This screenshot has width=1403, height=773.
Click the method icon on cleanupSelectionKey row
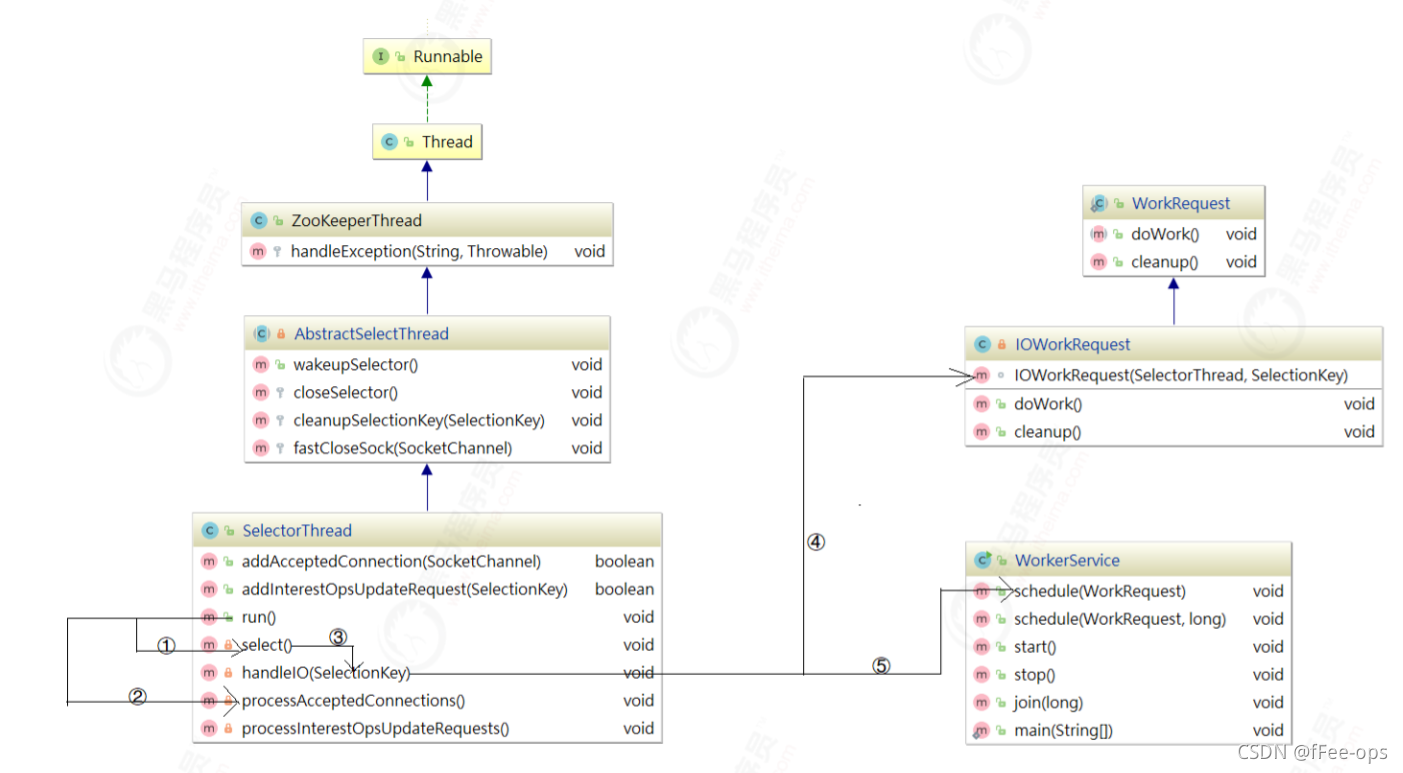[260, 421]
